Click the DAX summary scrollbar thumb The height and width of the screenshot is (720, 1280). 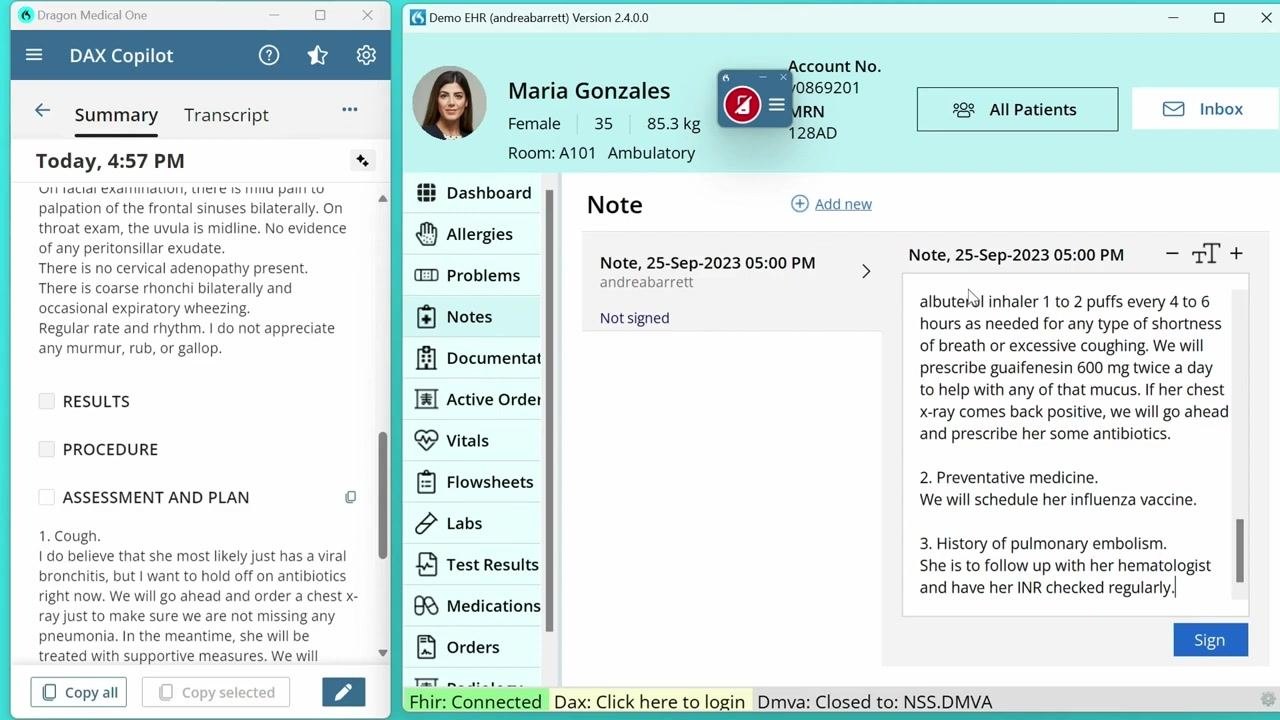382,495
